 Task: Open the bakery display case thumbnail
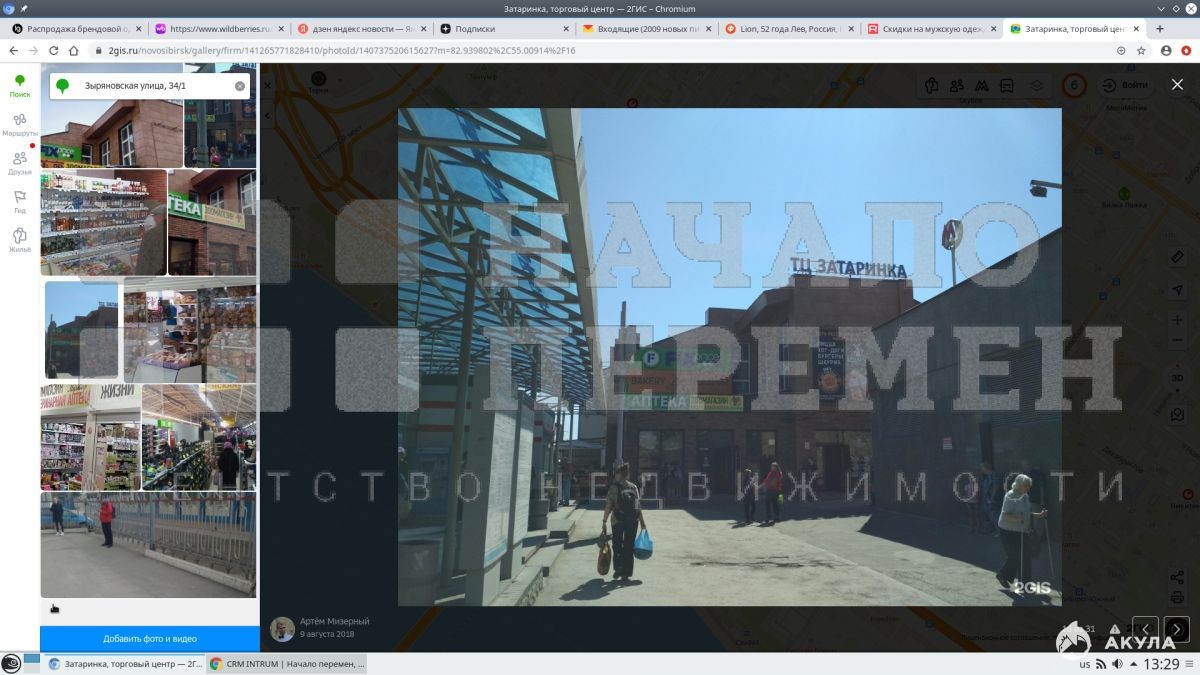[x=190, y=332]
